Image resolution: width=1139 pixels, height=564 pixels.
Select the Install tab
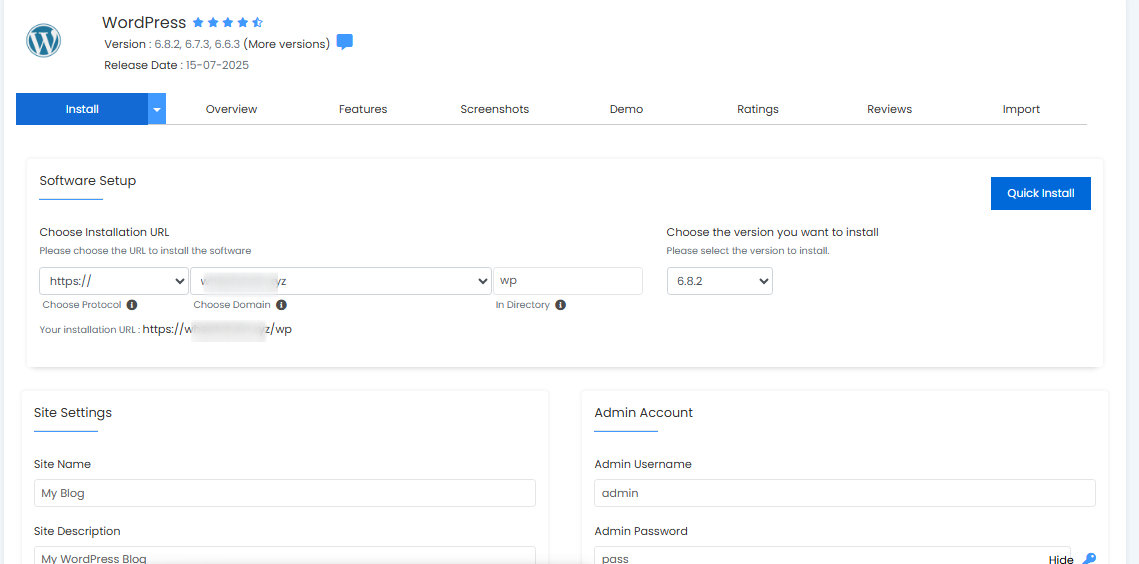(82, 109)
